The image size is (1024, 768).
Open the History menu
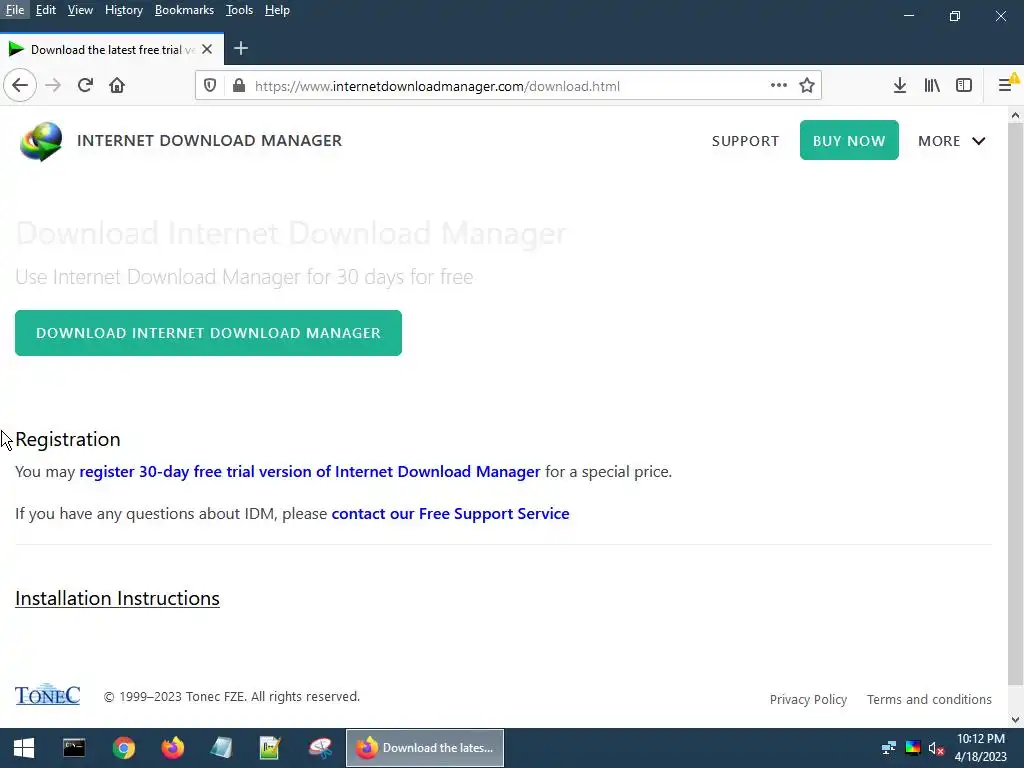point(123,10)
